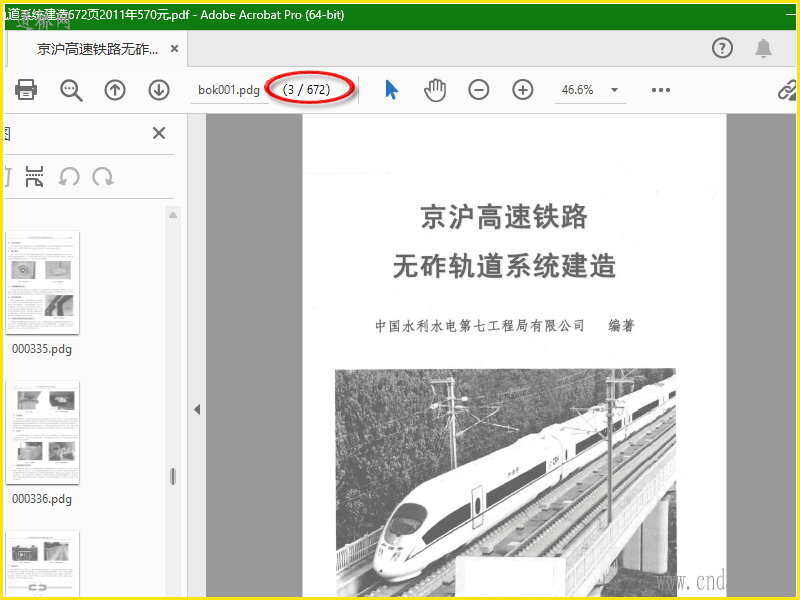Screen dimensions: 800x600
Task: Open the notifications bell icon
Action: pos(763,48)
